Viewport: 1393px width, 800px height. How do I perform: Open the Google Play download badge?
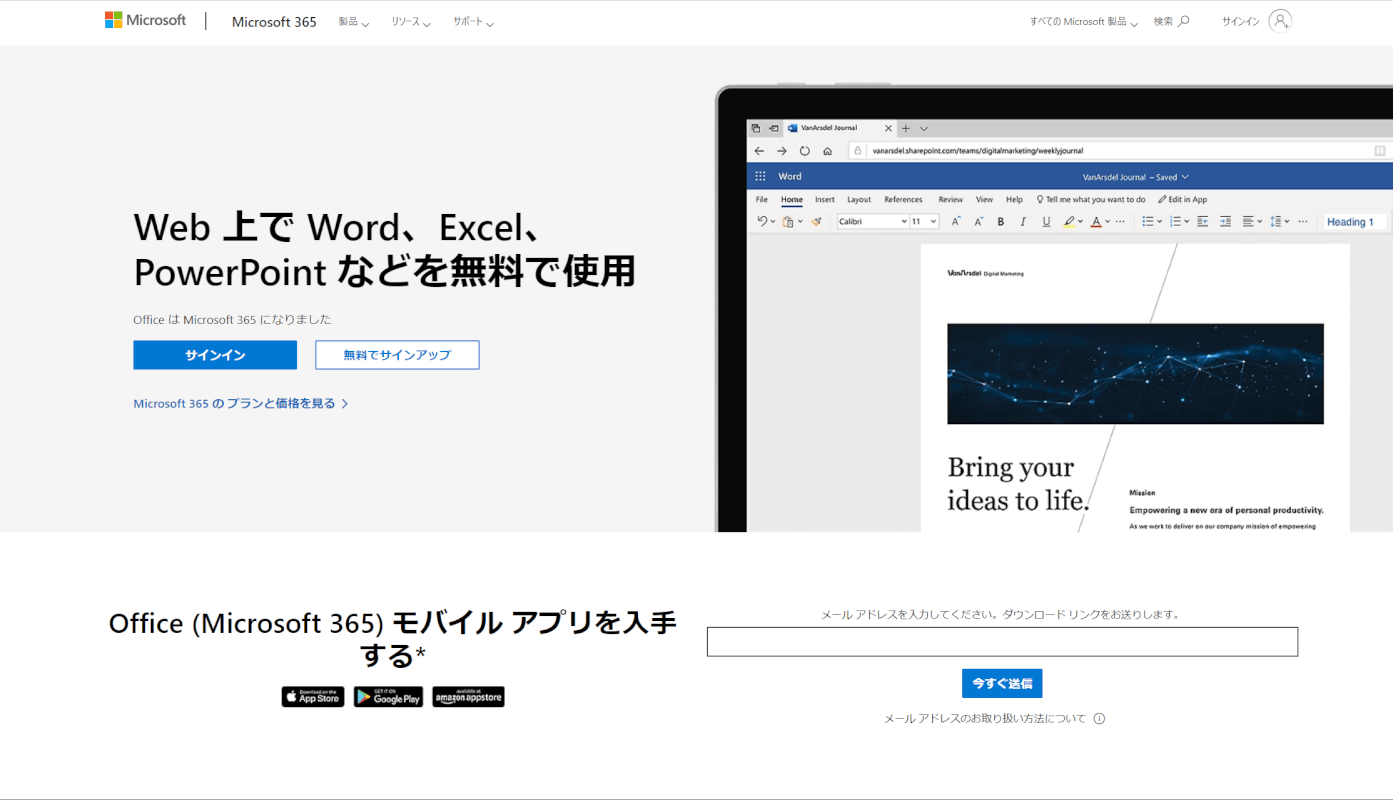(x=388, y=697)
